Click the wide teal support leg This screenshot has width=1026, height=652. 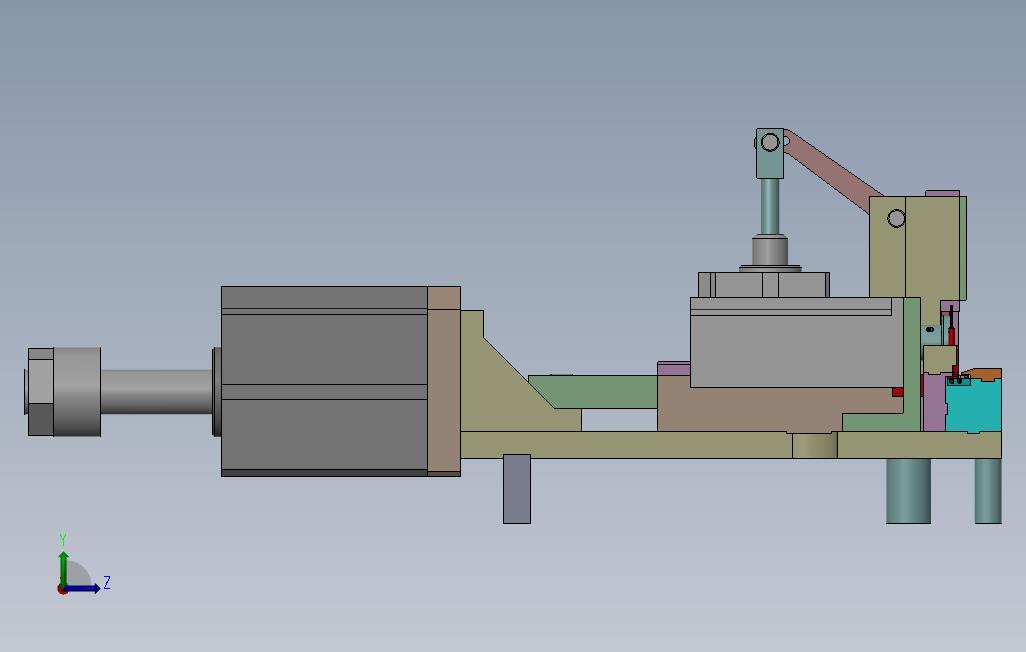(908, 491)
